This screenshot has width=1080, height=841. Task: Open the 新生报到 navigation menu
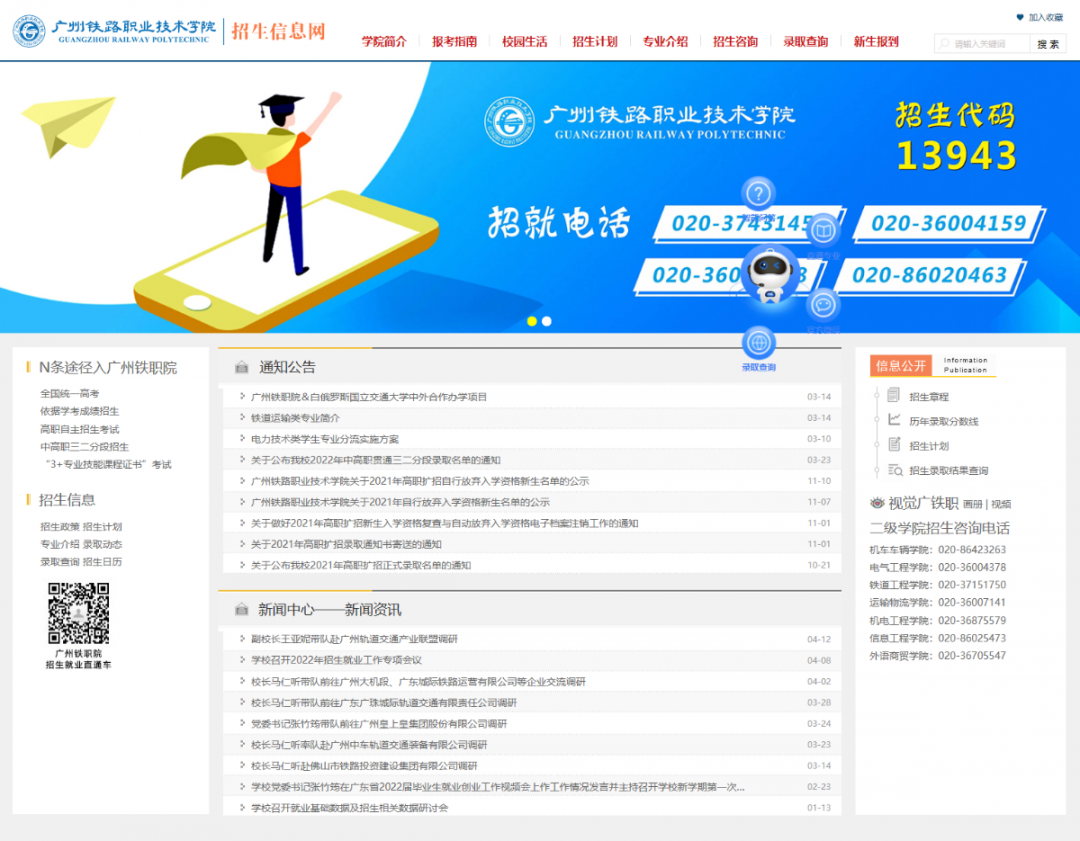click(876, 42)
